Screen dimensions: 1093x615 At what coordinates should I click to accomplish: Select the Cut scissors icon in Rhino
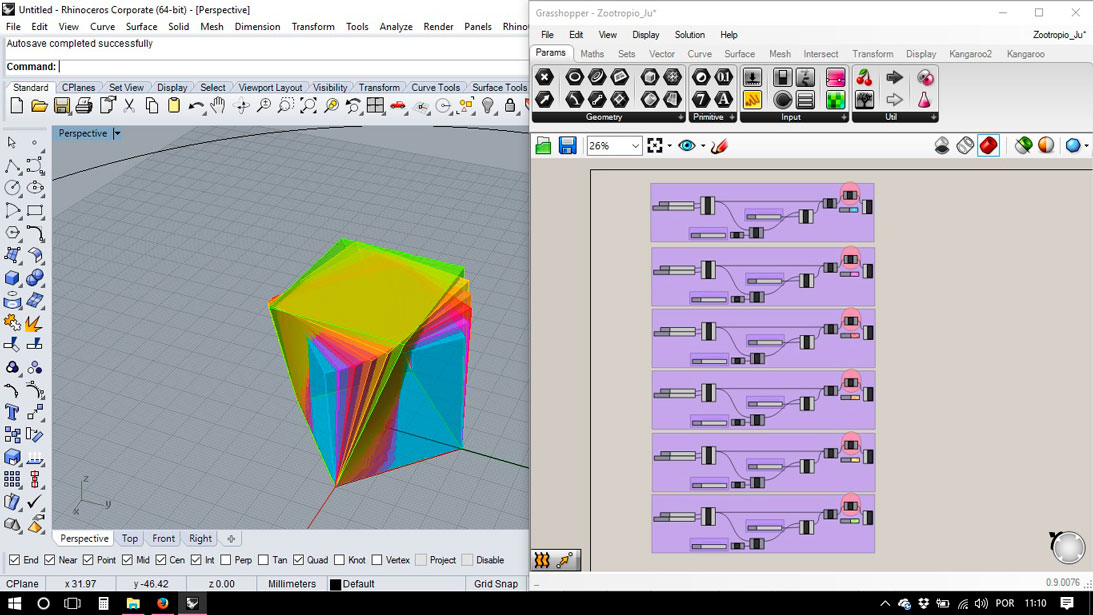coord(129,106)
